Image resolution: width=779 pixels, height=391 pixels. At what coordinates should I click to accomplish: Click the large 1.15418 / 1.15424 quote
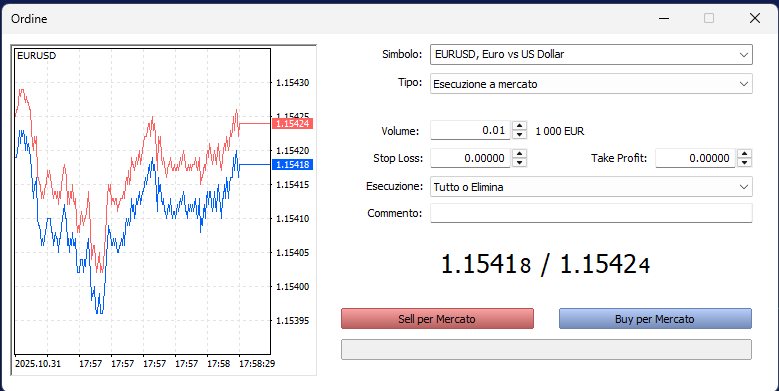pos(545,264)
